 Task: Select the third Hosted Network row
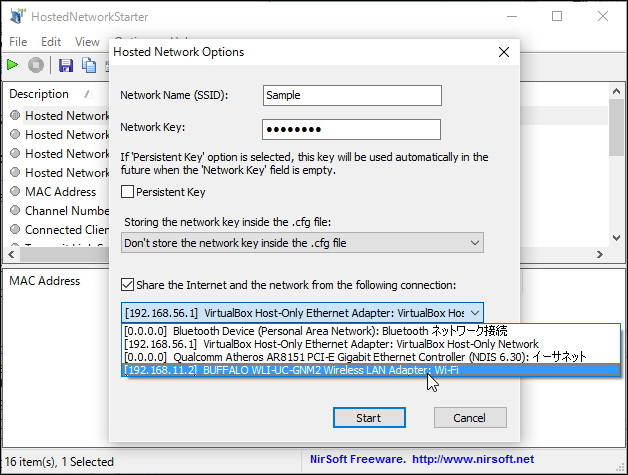point(60,153)
